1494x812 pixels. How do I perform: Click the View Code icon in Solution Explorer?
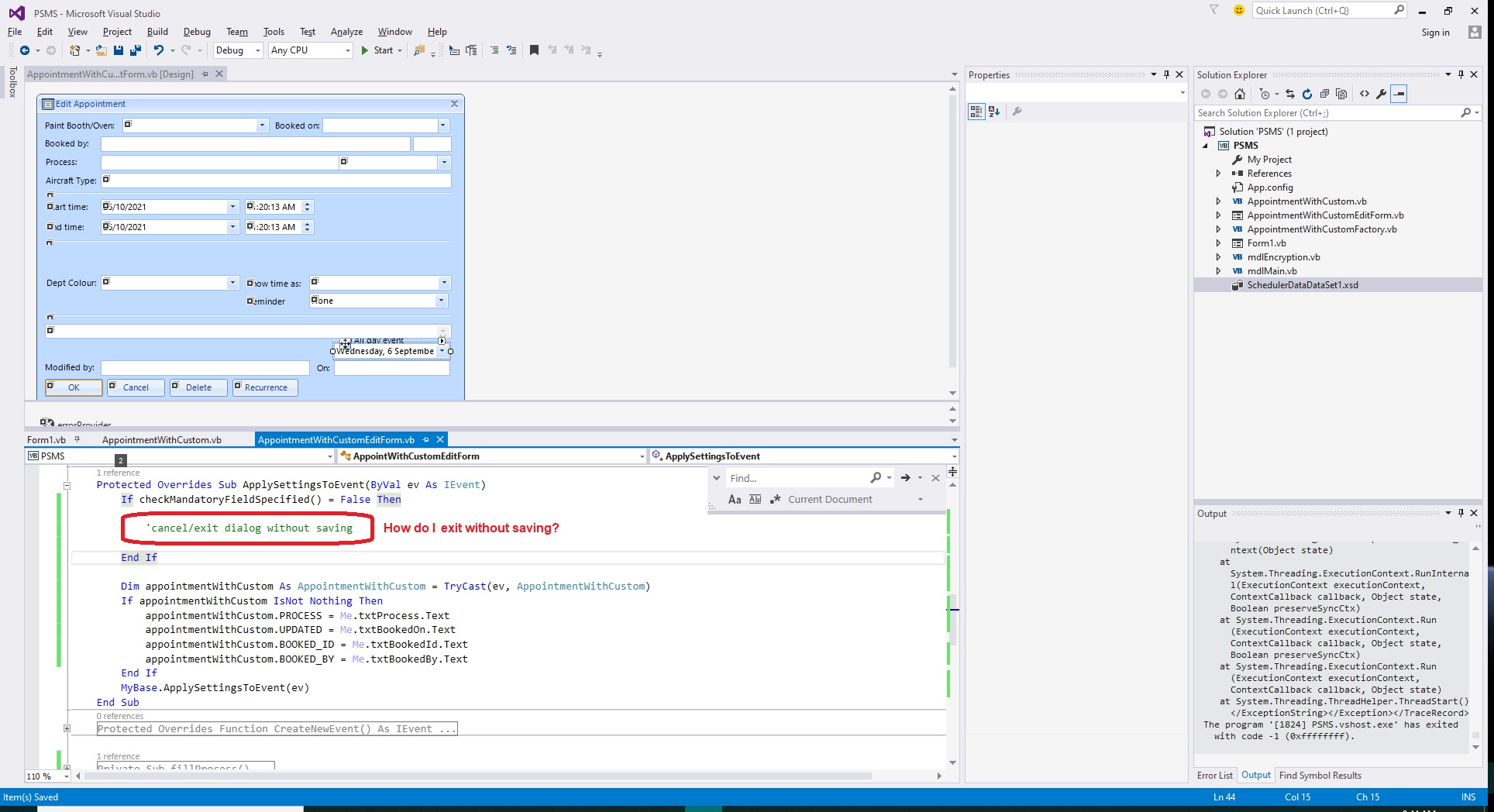pyautogui.click(x=1365, y=94)
